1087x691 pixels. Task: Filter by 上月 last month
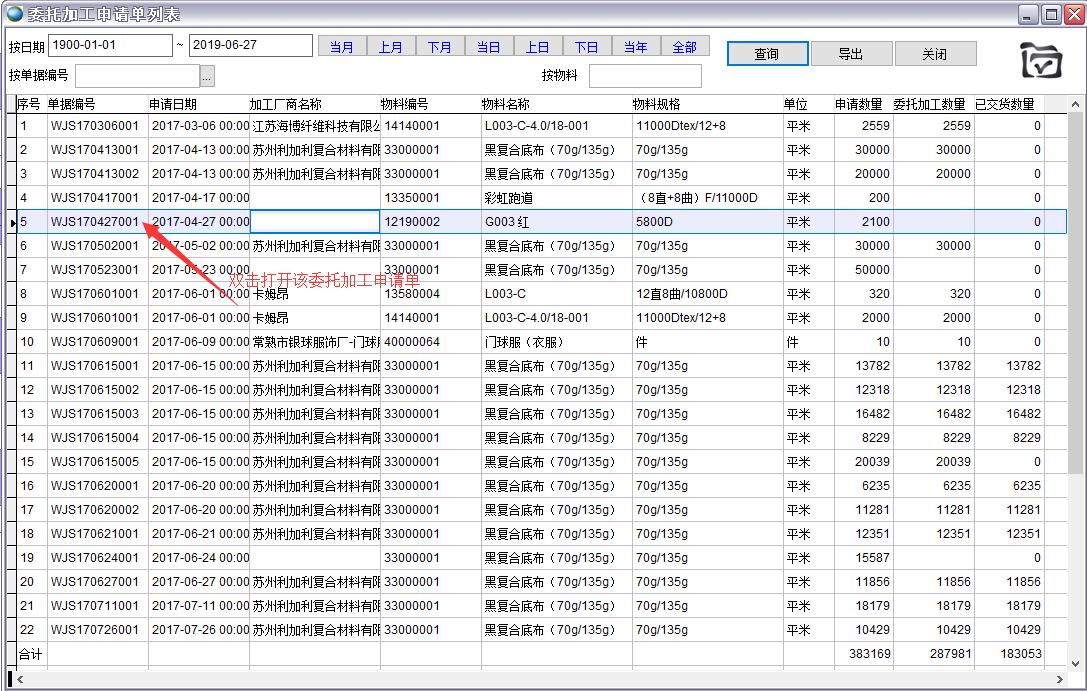(x=391, y=47)
